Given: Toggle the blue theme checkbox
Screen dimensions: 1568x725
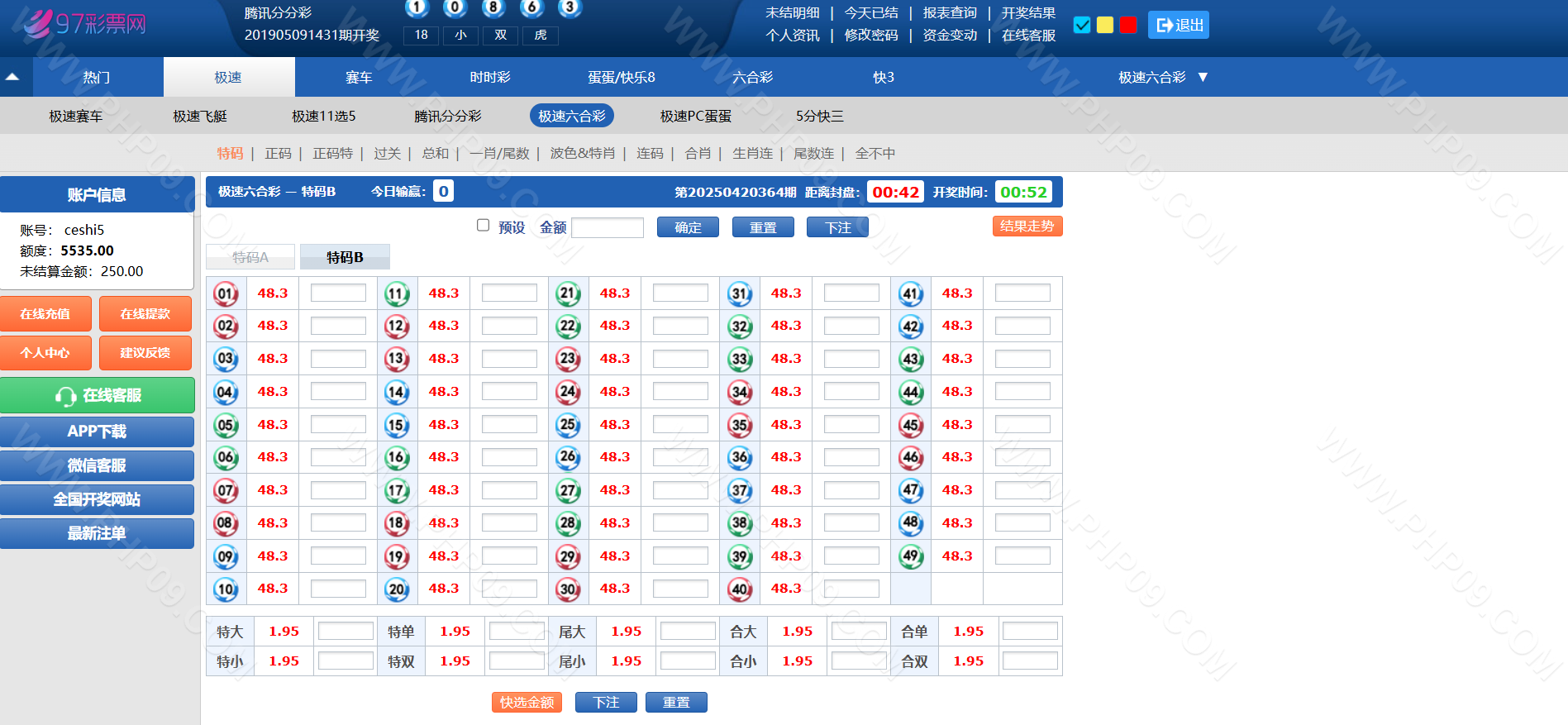Looking at the screenshot, I should (1081, 25).
